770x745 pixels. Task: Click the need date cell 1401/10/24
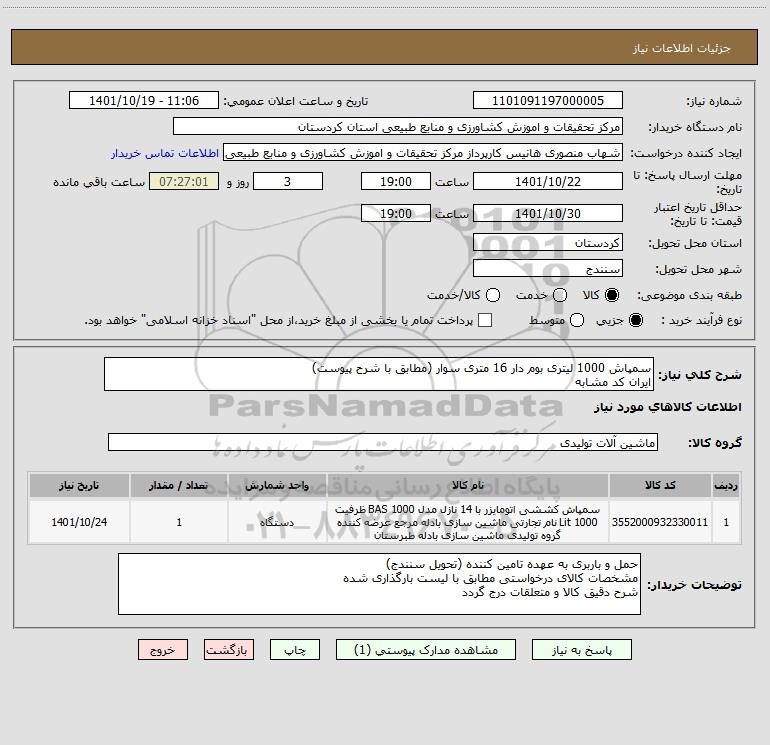pyautogui.click(x=79, y=522)
